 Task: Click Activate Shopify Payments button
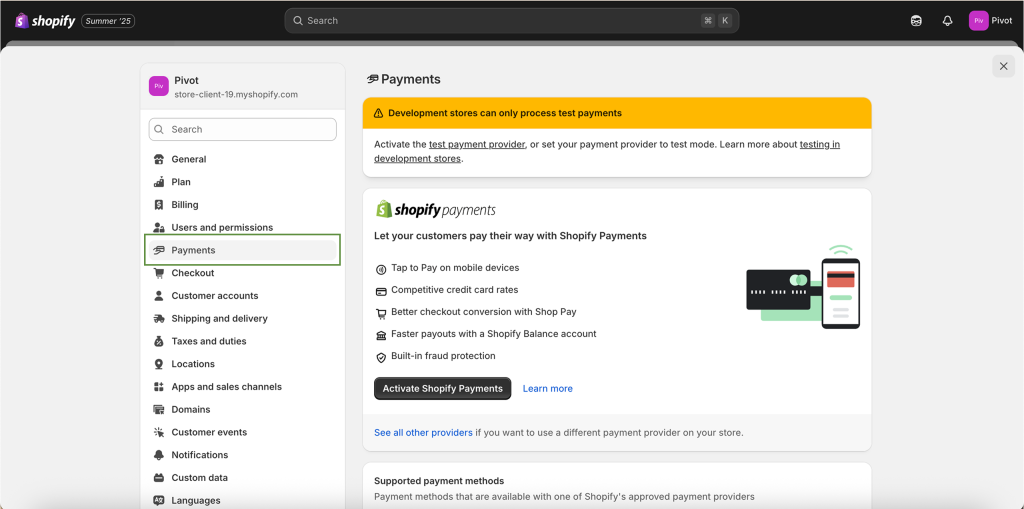[x=443, y=388]
